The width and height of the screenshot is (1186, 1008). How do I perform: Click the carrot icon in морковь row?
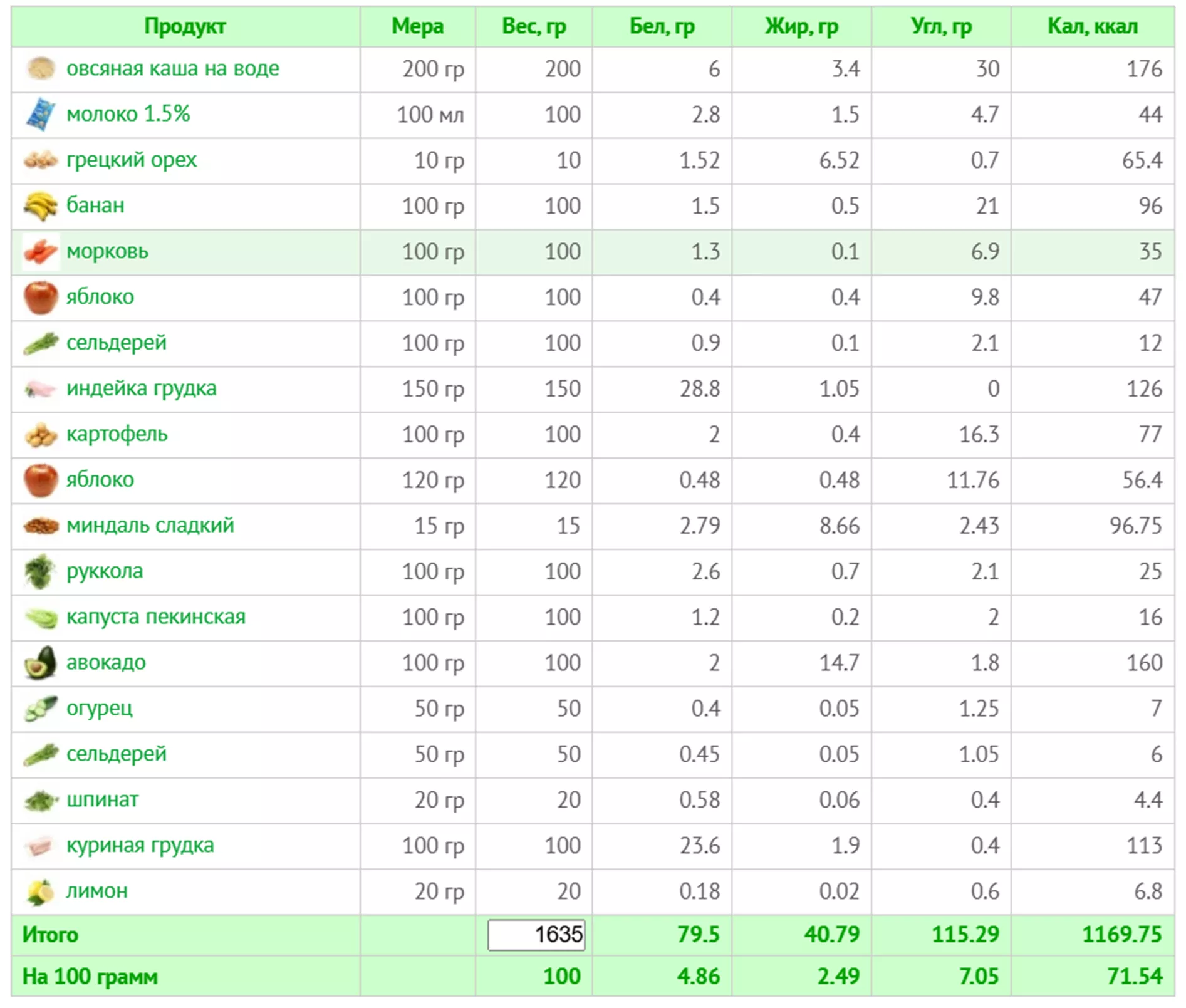[41, 252]
